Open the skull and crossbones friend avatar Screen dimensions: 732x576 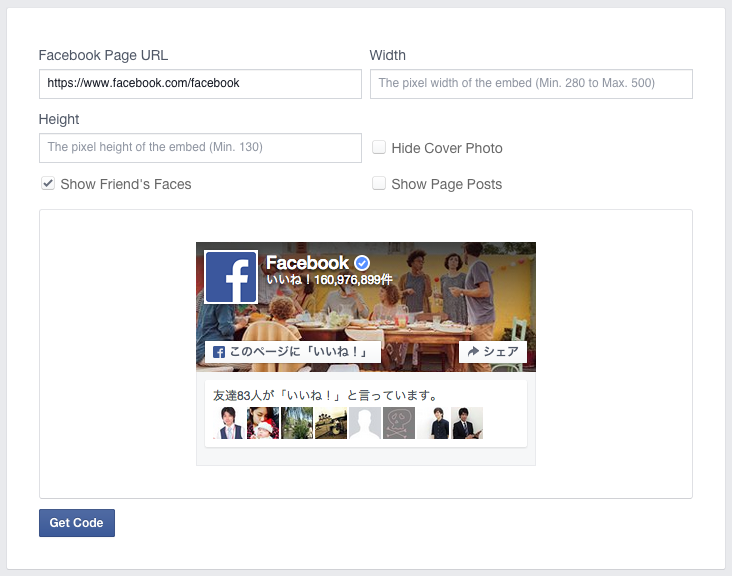(x=399, y=423)
